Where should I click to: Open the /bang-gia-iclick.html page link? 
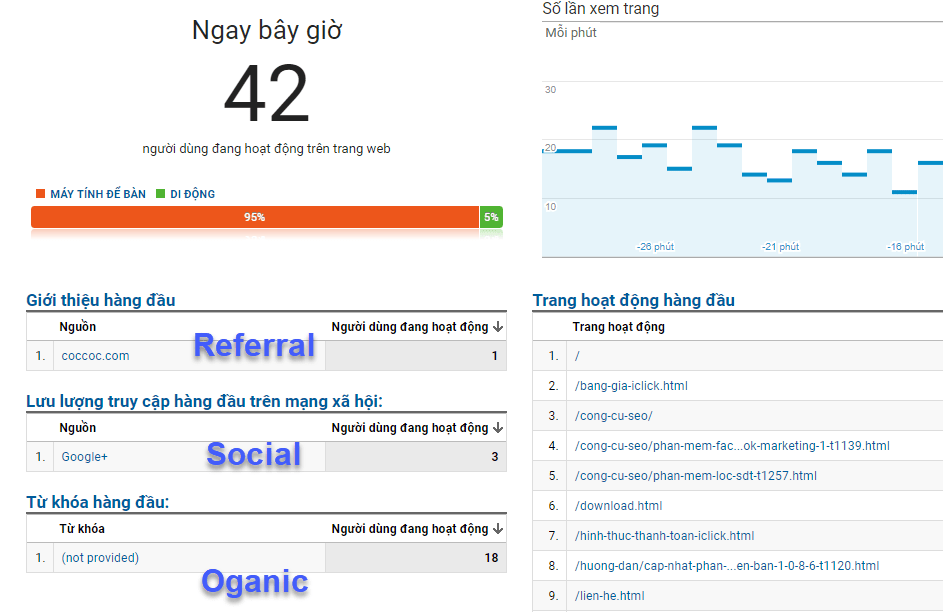630,385
